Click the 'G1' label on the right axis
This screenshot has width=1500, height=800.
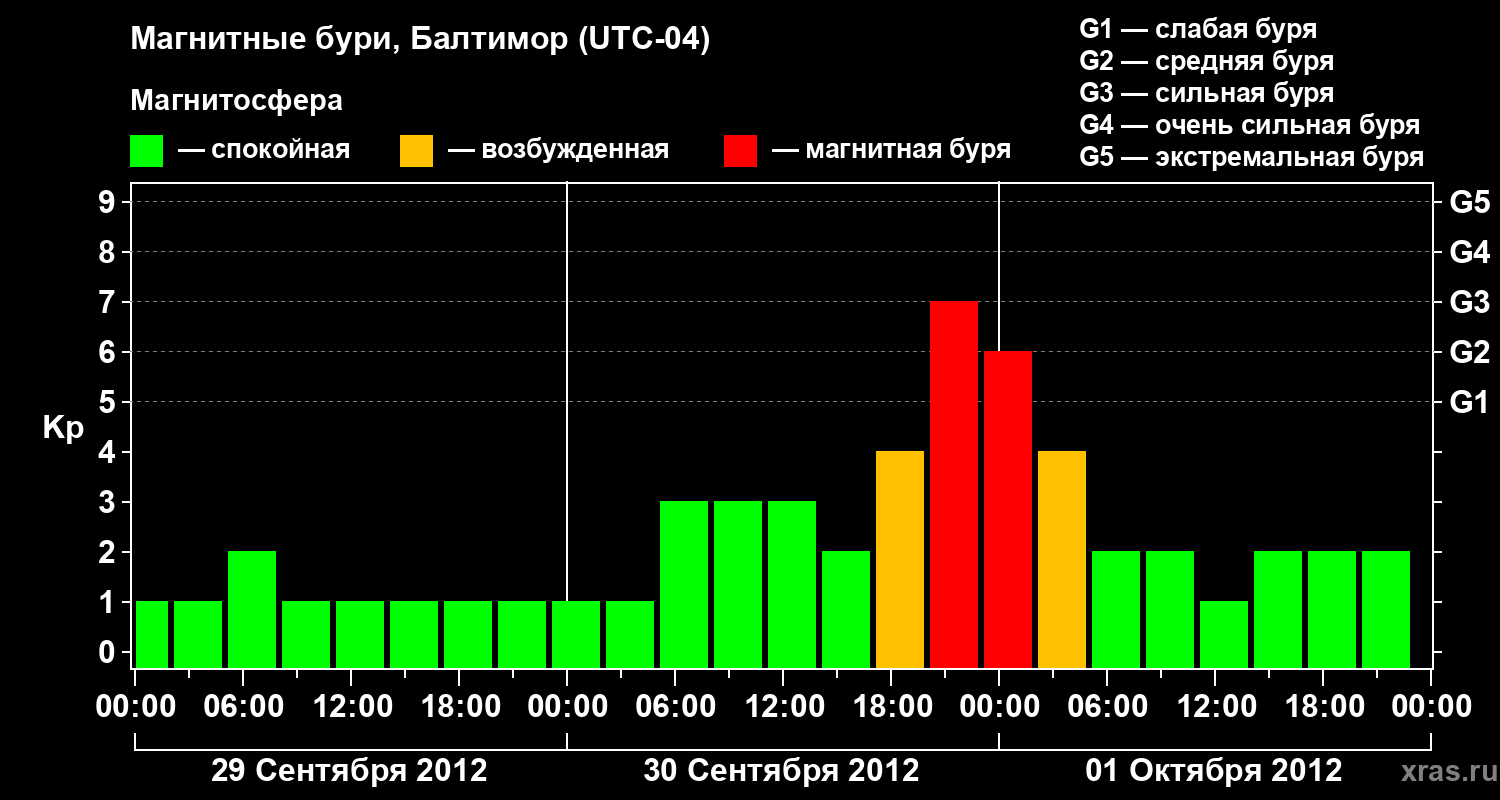pyautogui.click(x=1469, y=402)
